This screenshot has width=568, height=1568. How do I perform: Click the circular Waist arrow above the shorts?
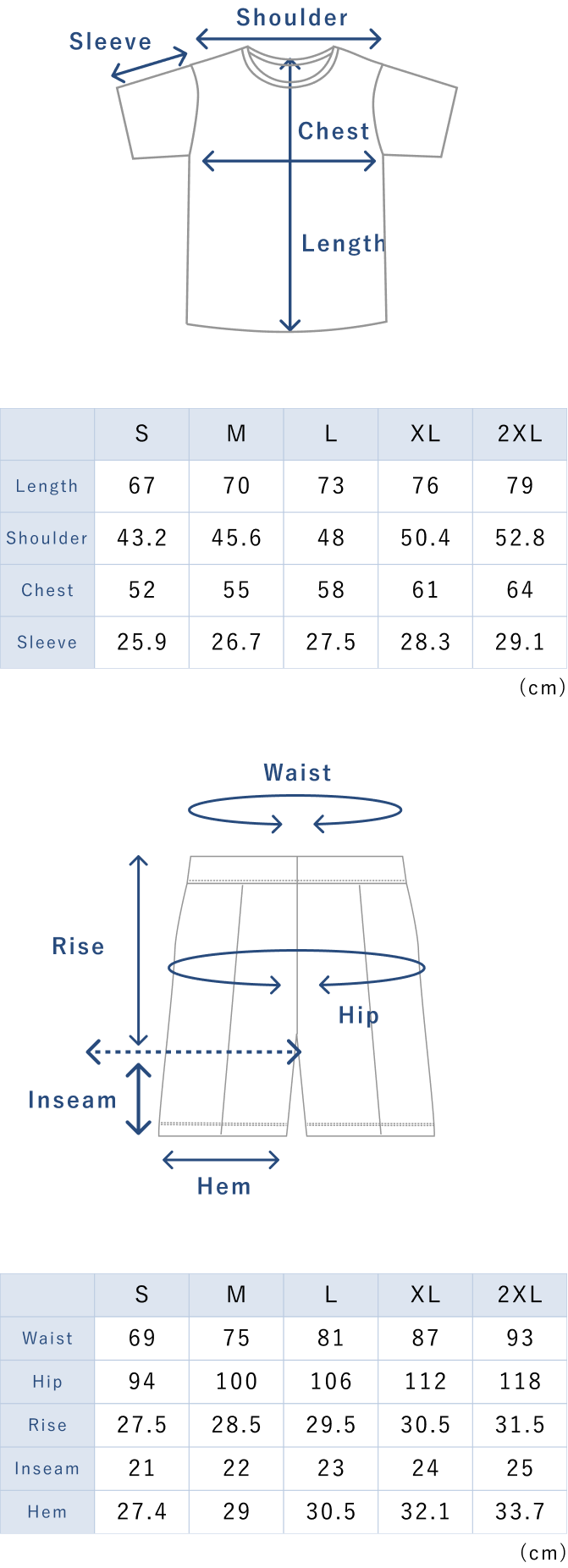click(x=295, y=809)
